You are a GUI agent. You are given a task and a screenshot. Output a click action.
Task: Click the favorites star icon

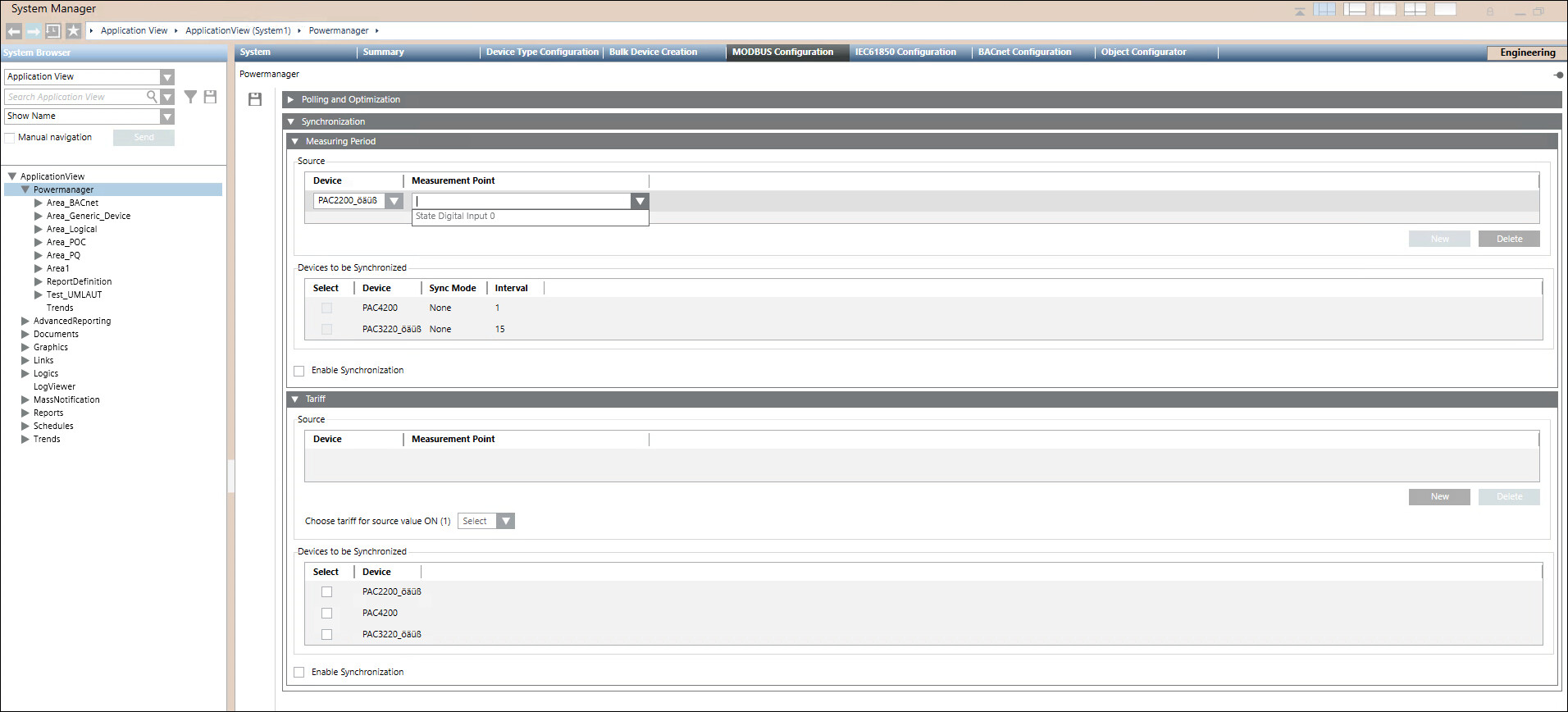click(x=73, y=31)
